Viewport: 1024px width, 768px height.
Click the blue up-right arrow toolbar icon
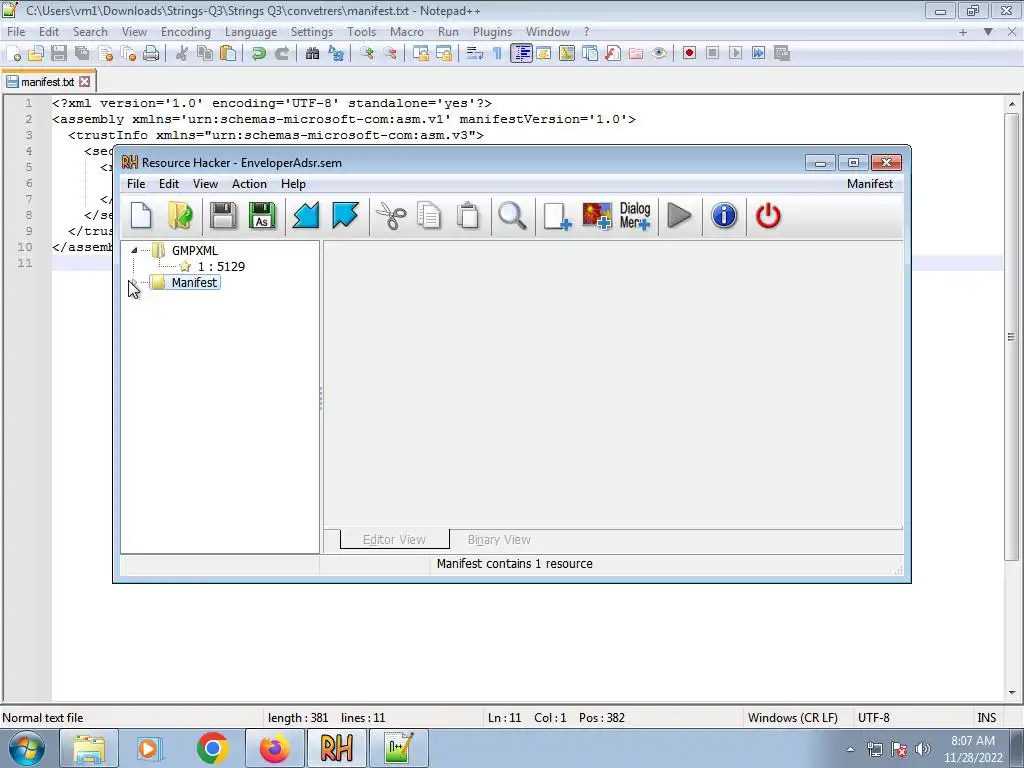345,216
